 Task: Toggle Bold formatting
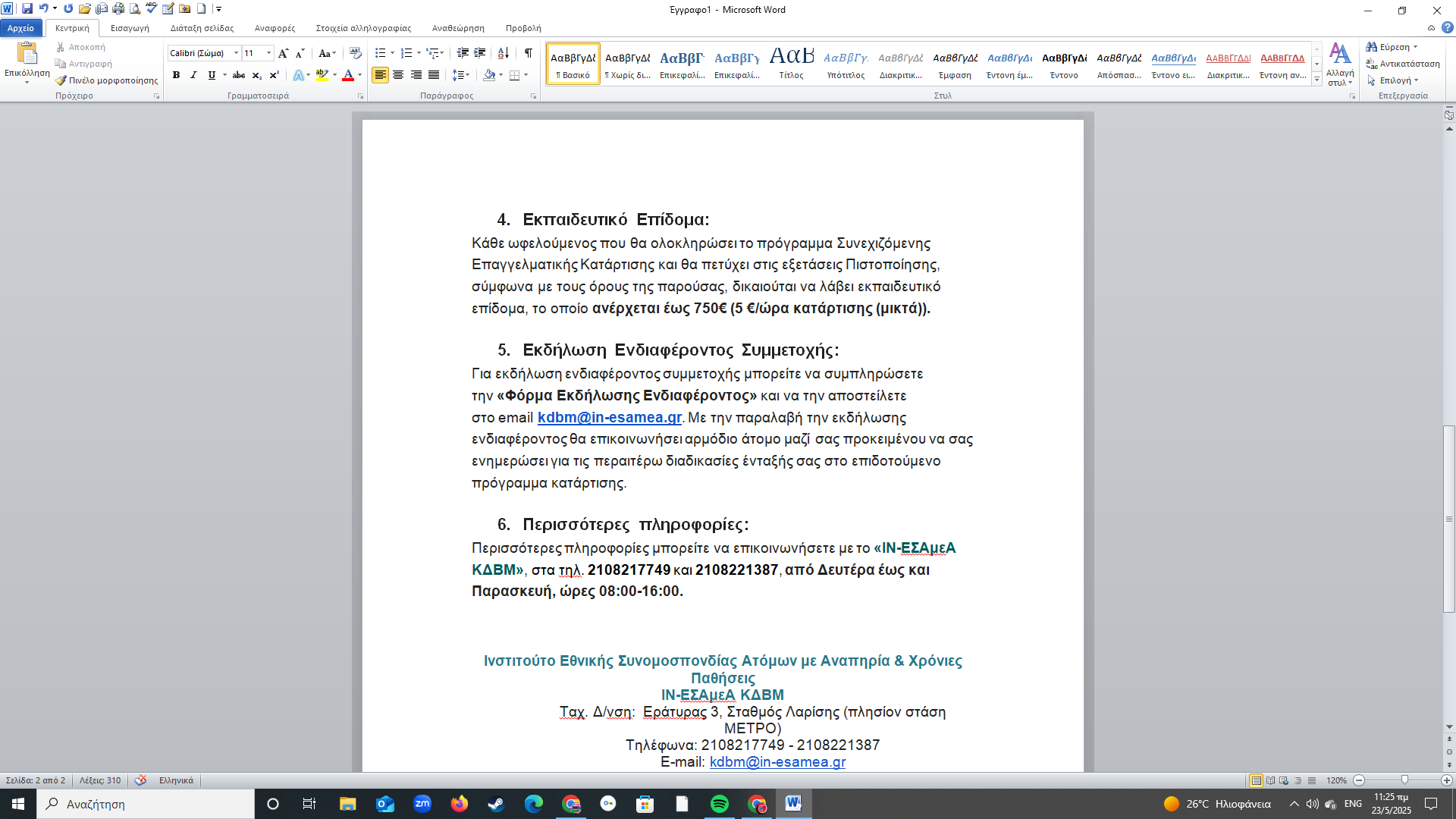click(x=176, y=75)
